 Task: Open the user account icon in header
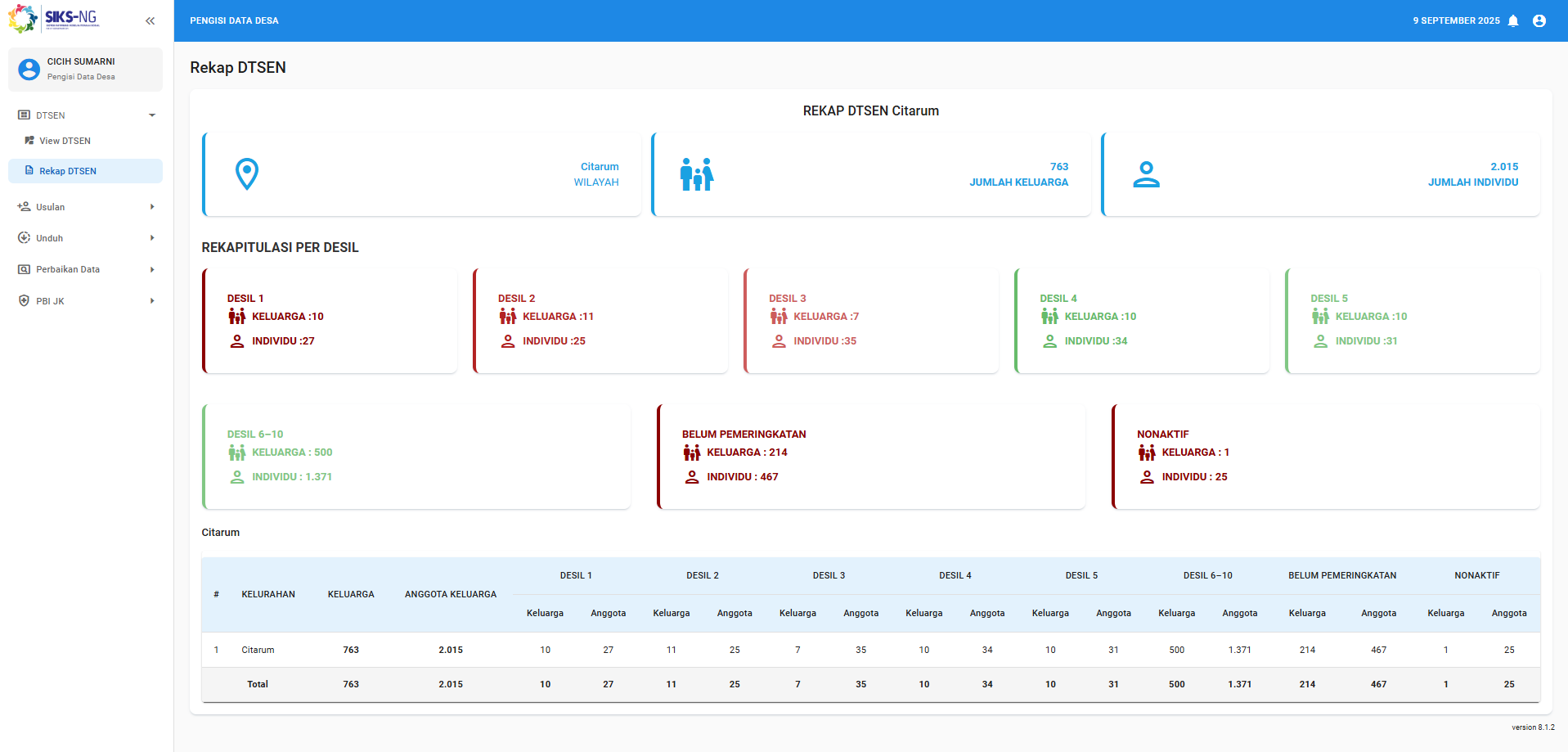(x=1539, y=20)
